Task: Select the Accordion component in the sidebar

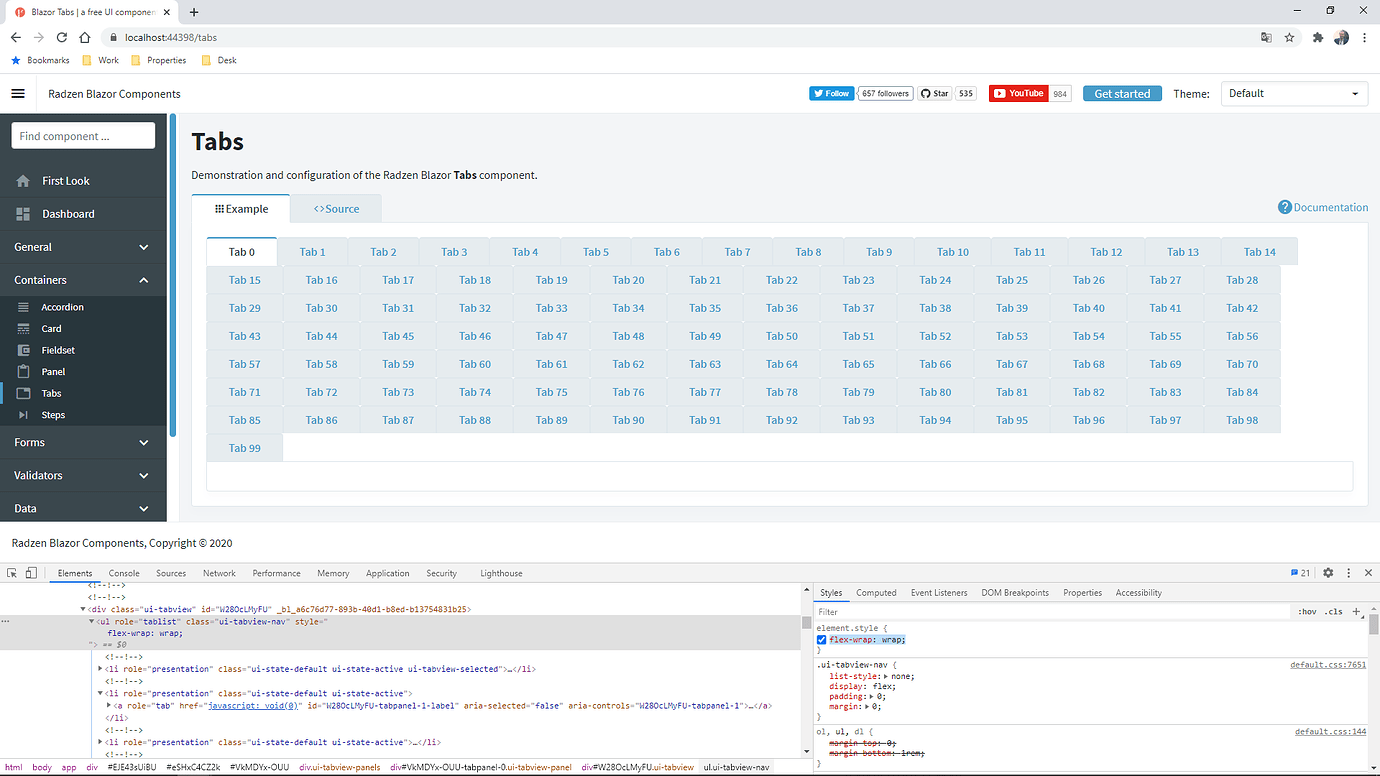Action: pos(60,307)
